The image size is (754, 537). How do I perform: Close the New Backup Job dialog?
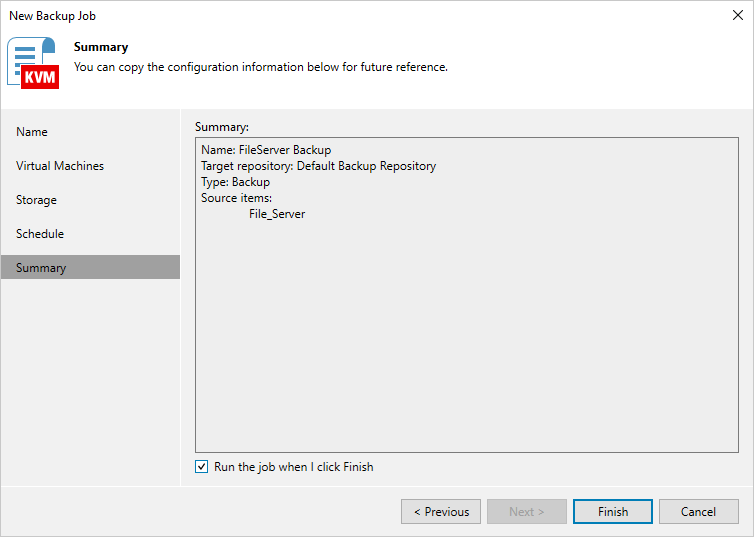(x=737, y=15)
